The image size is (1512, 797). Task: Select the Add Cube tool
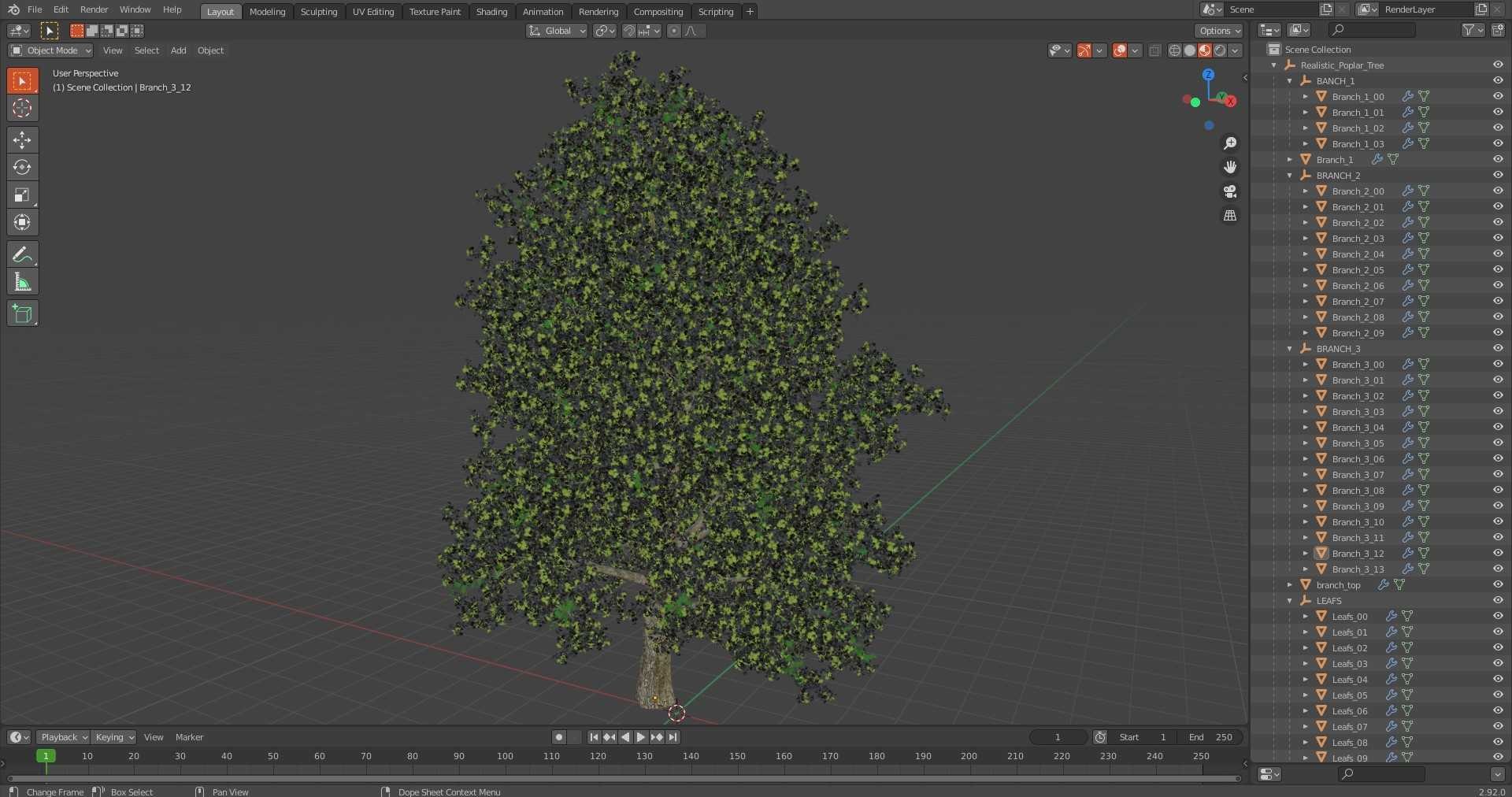pos(22,313)
